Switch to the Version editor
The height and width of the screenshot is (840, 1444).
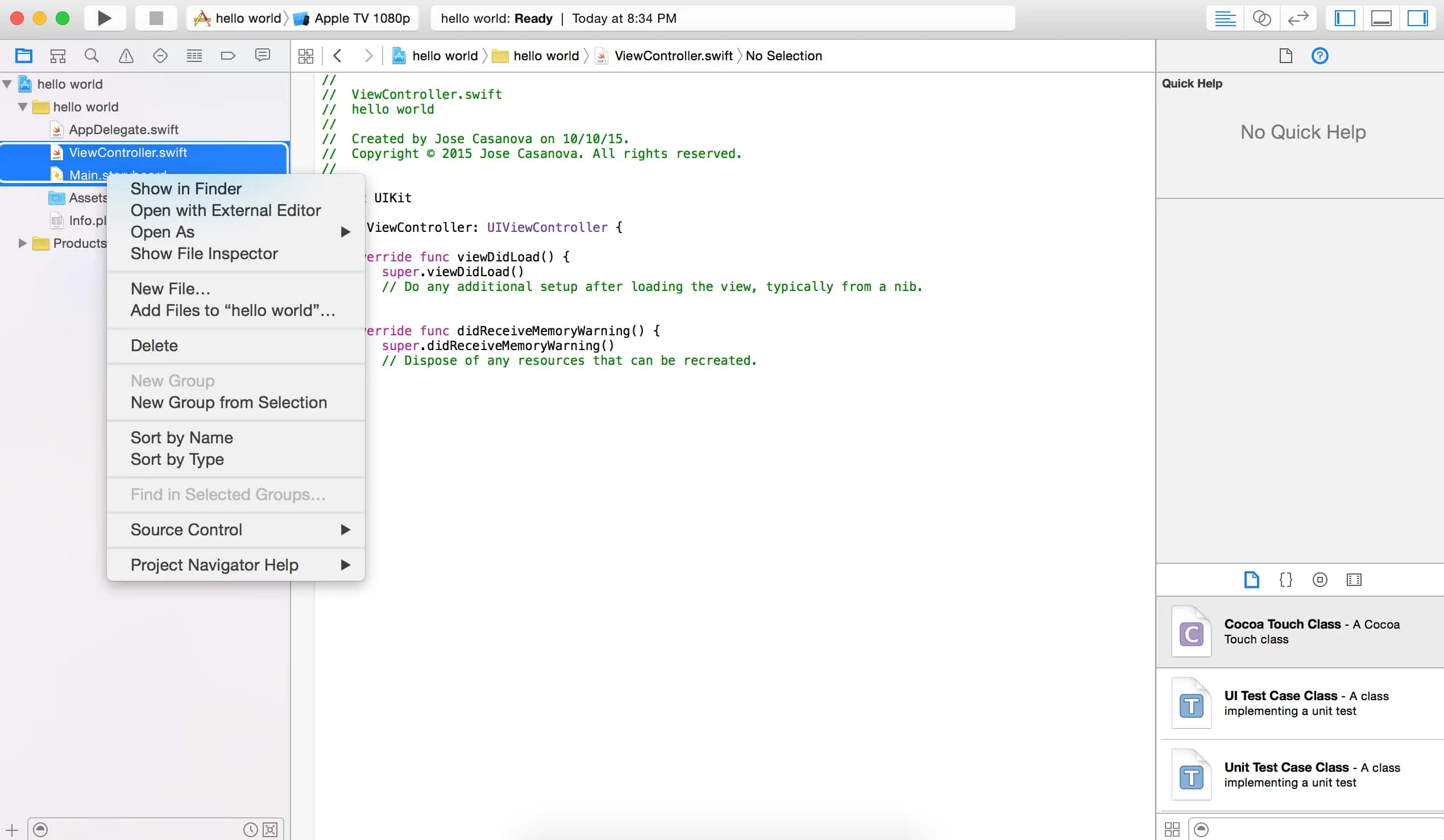point(1297,18)
